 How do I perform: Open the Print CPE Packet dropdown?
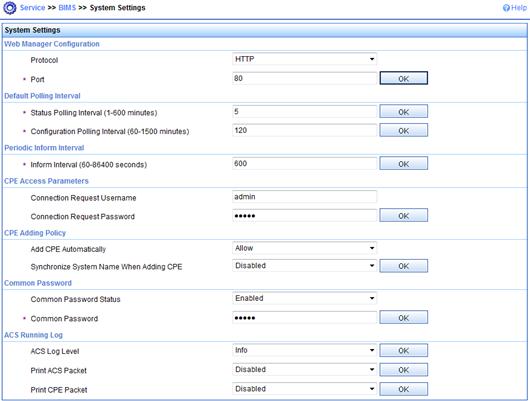[304, 389]
